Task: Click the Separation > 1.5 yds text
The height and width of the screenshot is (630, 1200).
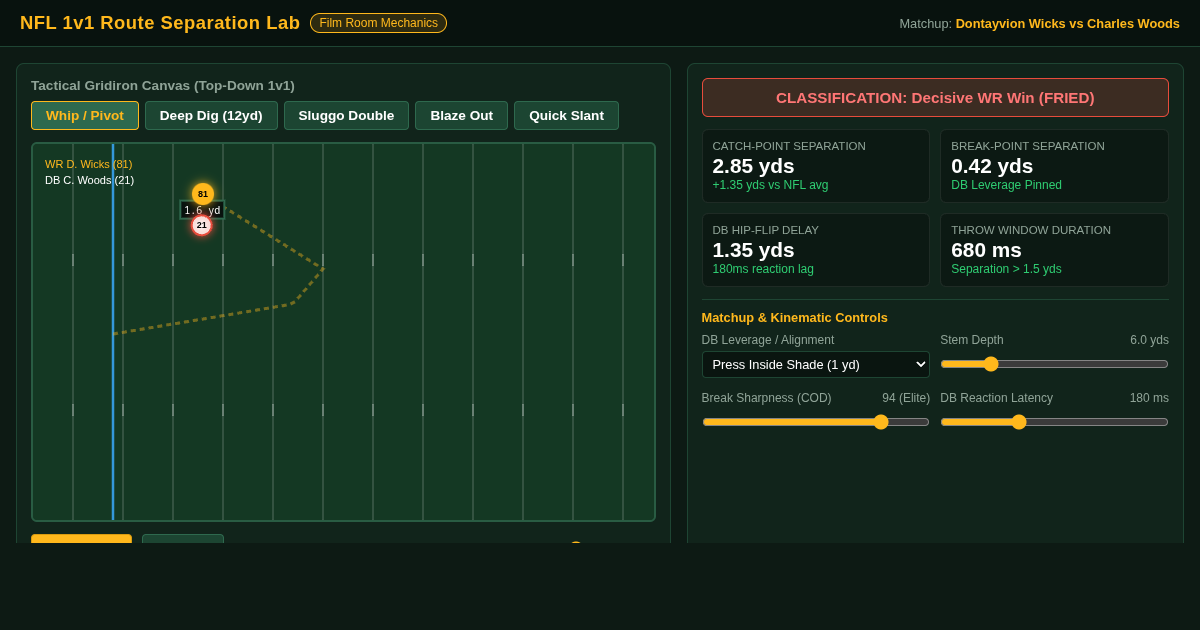Action: (x=1006, y=269)
